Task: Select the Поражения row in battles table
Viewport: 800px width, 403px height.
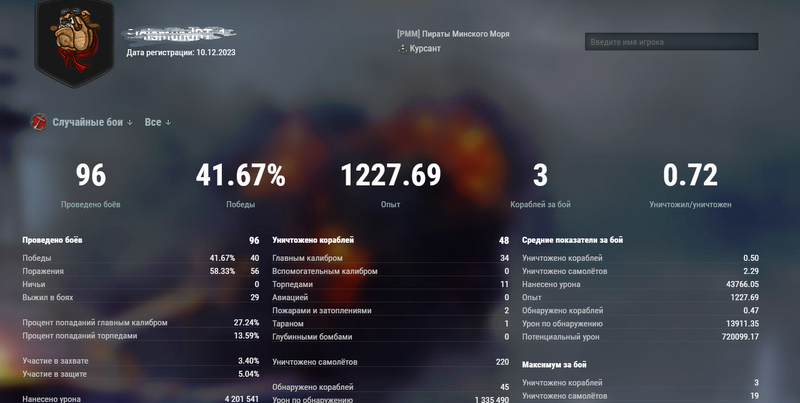Action: coord(140,271)
